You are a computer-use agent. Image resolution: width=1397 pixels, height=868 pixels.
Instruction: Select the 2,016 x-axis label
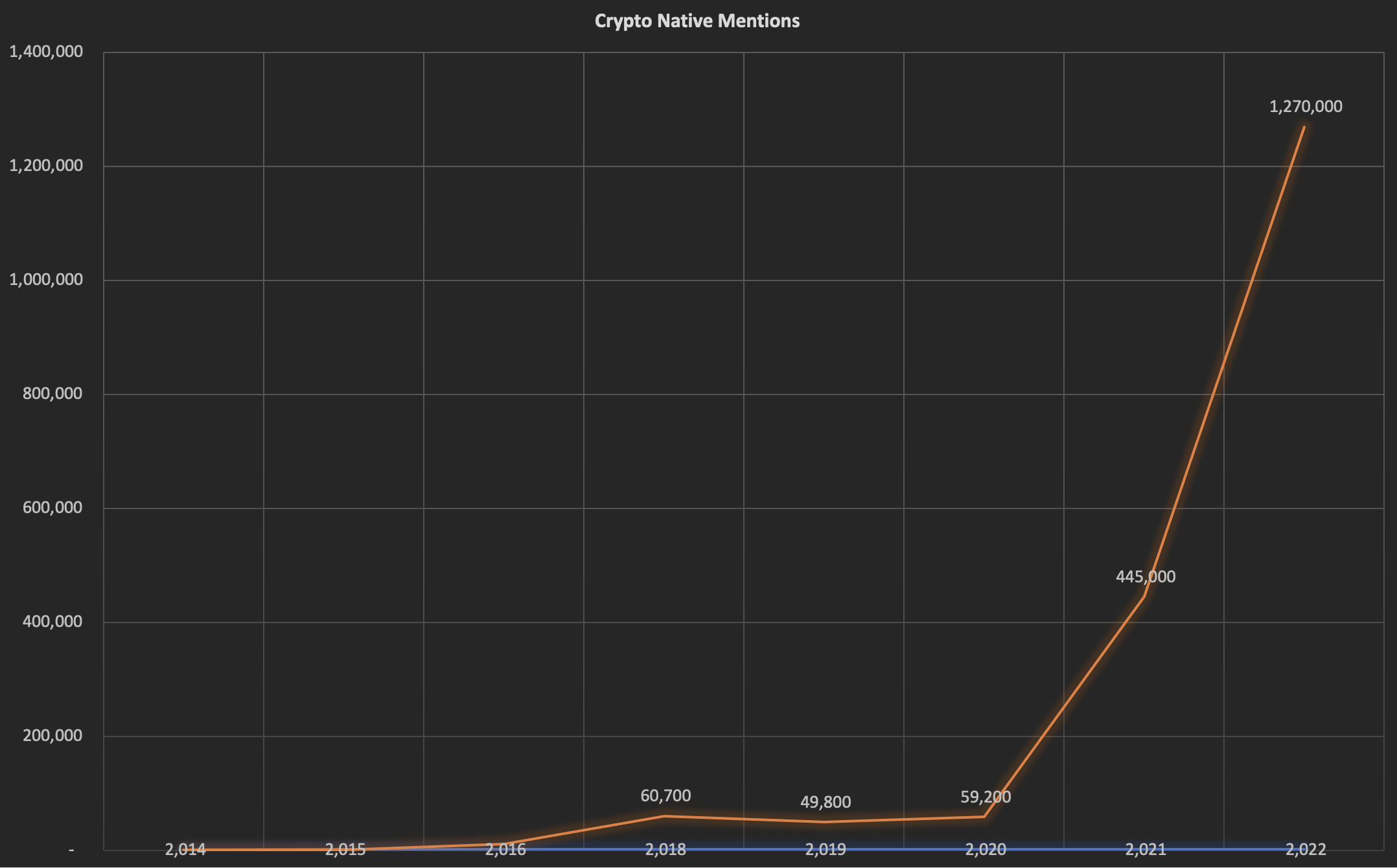(505, 849)
